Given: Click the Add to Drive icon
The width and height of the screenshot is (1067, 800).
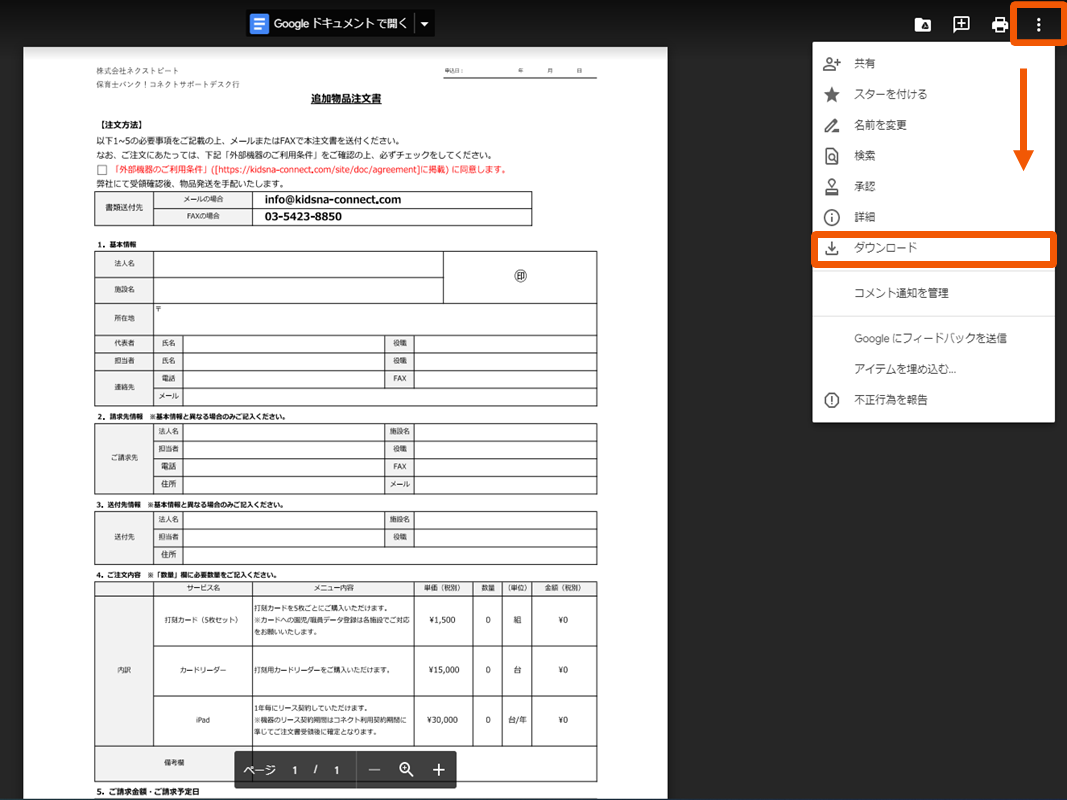Looking at the screenshot, I should click(923, 25).
